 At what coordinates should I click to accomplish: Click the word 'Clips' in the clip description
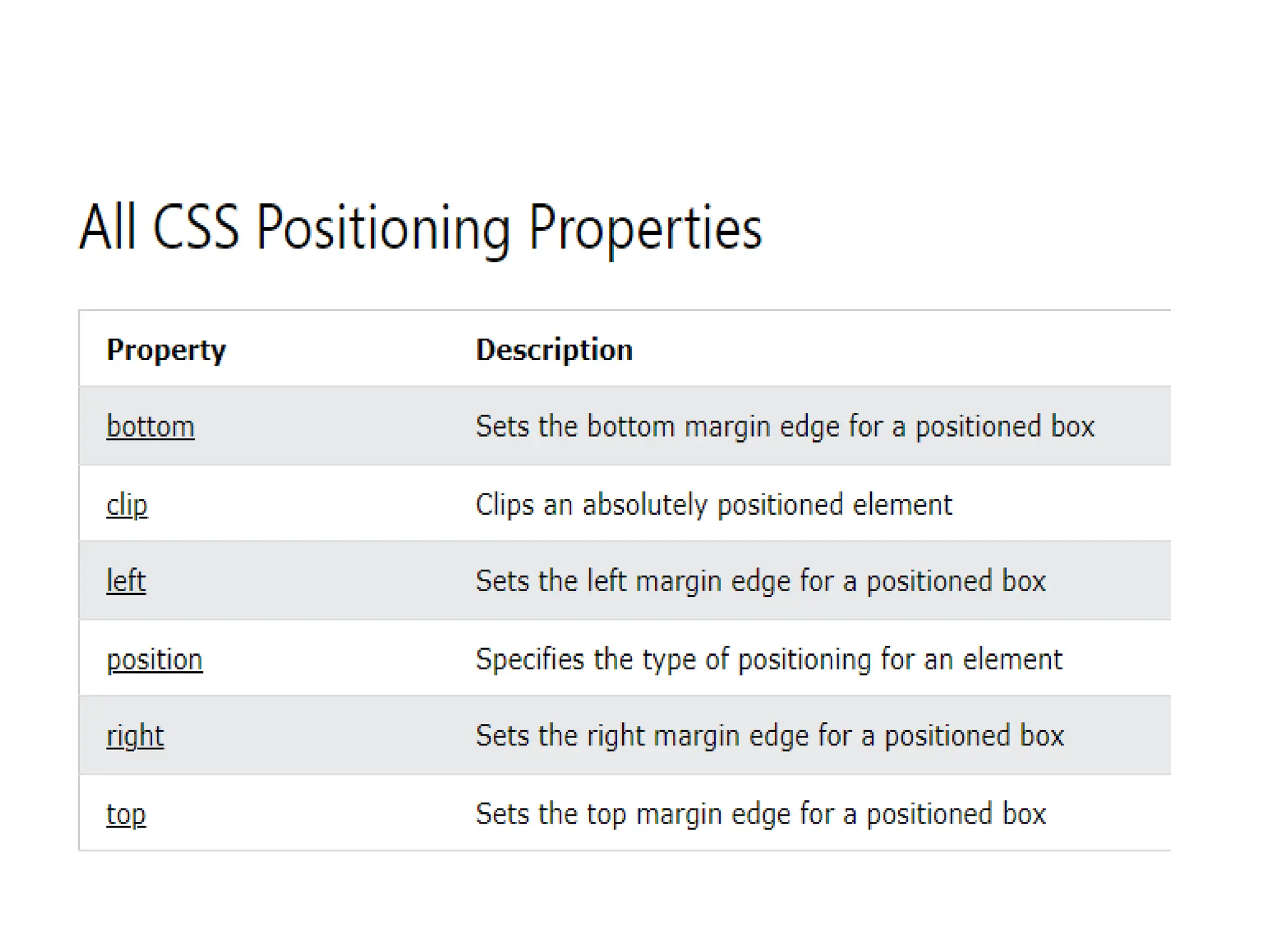click(504, 505)
